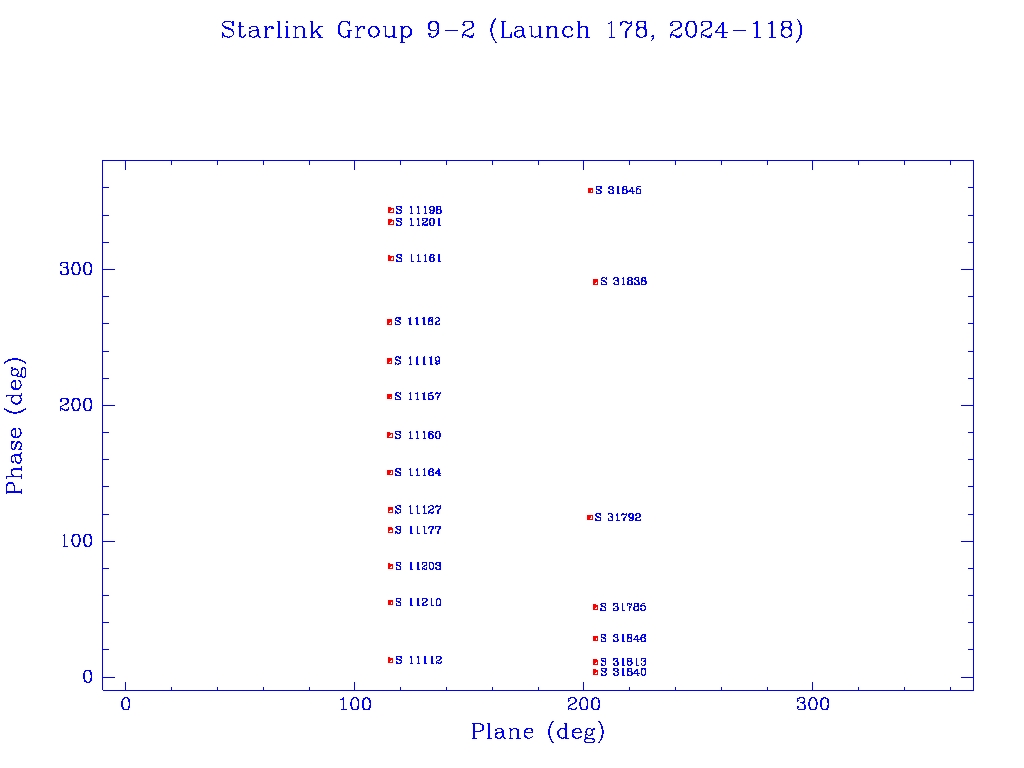Select the 'S 11198' satellite label

[419, 210]
